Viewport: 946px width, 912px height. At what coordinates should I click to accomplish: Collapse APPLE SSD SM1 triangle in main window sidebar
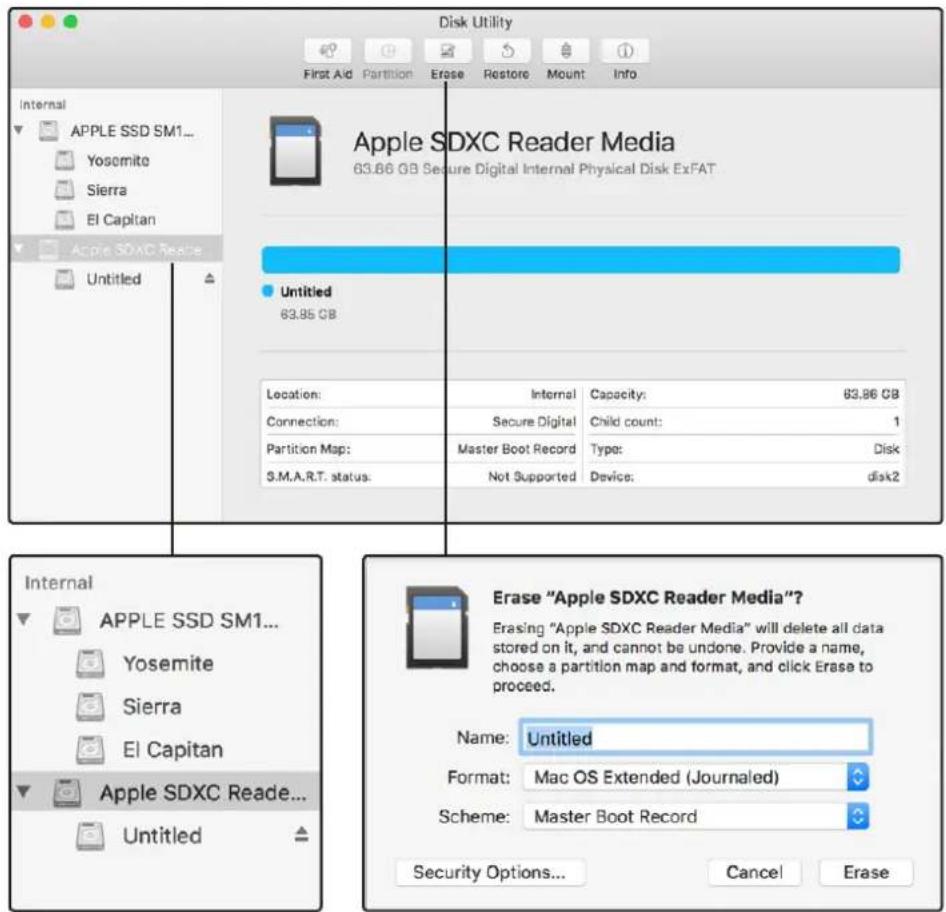pyautogui.click(x=19, y=130)
